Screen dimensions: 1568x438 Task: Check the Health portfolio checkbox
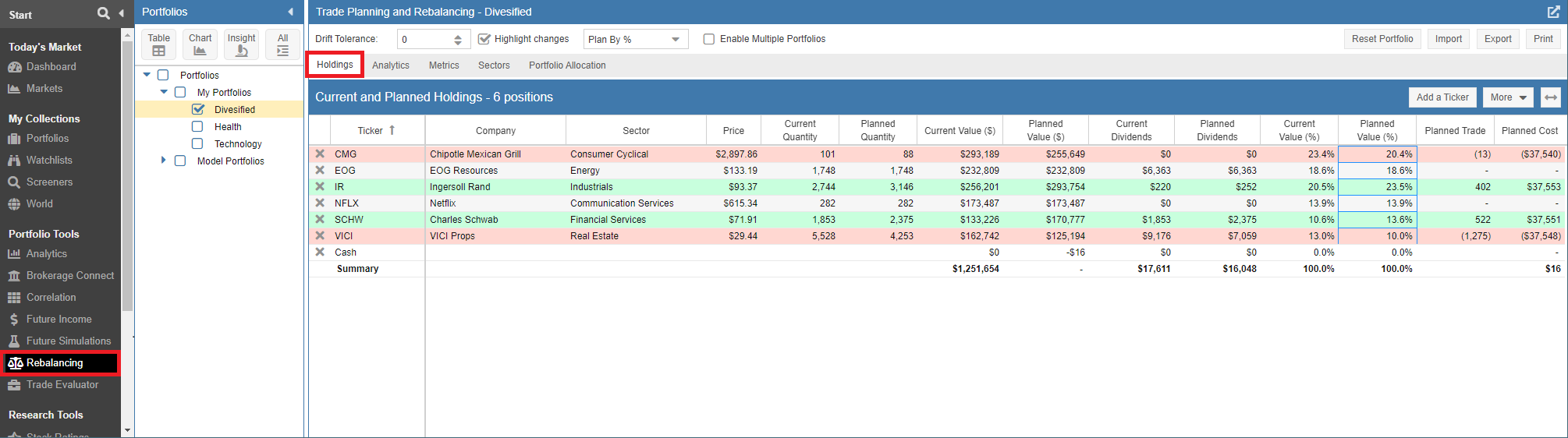[197, 127]
